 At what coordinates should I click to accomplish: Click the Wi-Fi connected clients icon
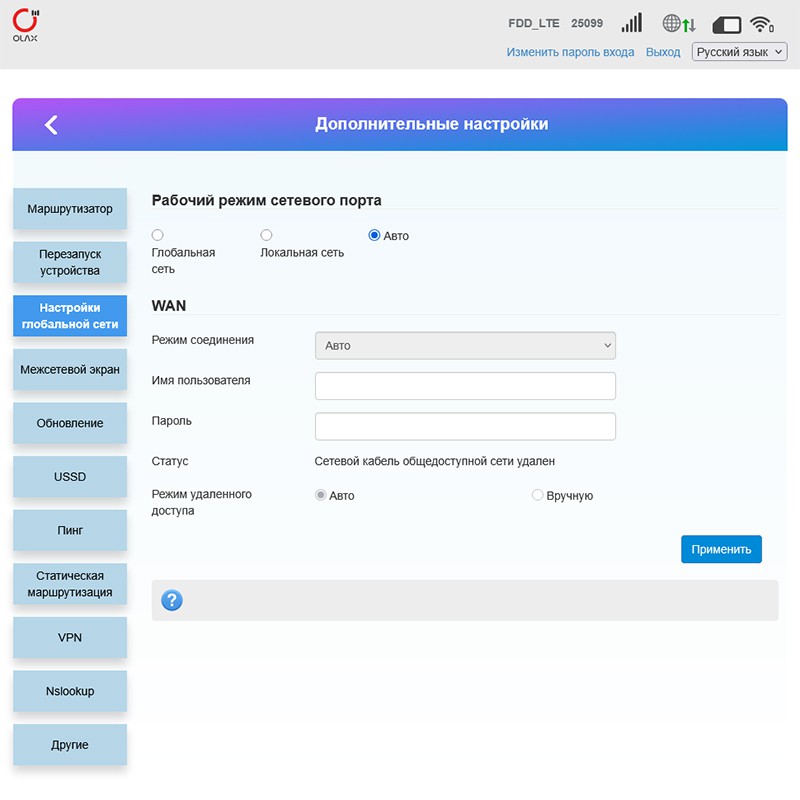[762, 25]
